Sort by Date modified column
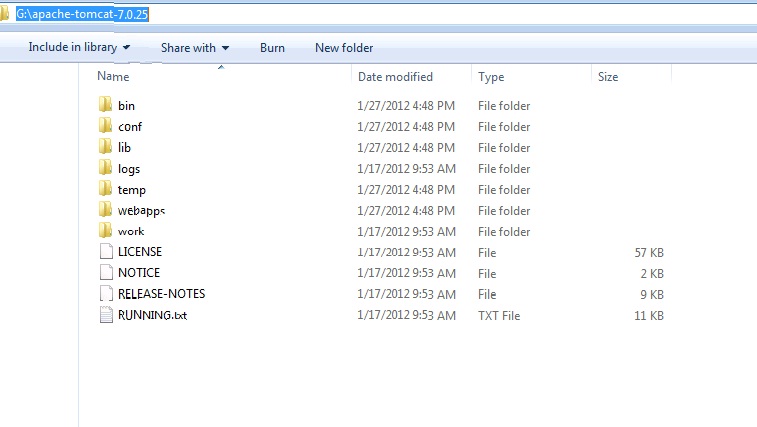 point(395,77)
